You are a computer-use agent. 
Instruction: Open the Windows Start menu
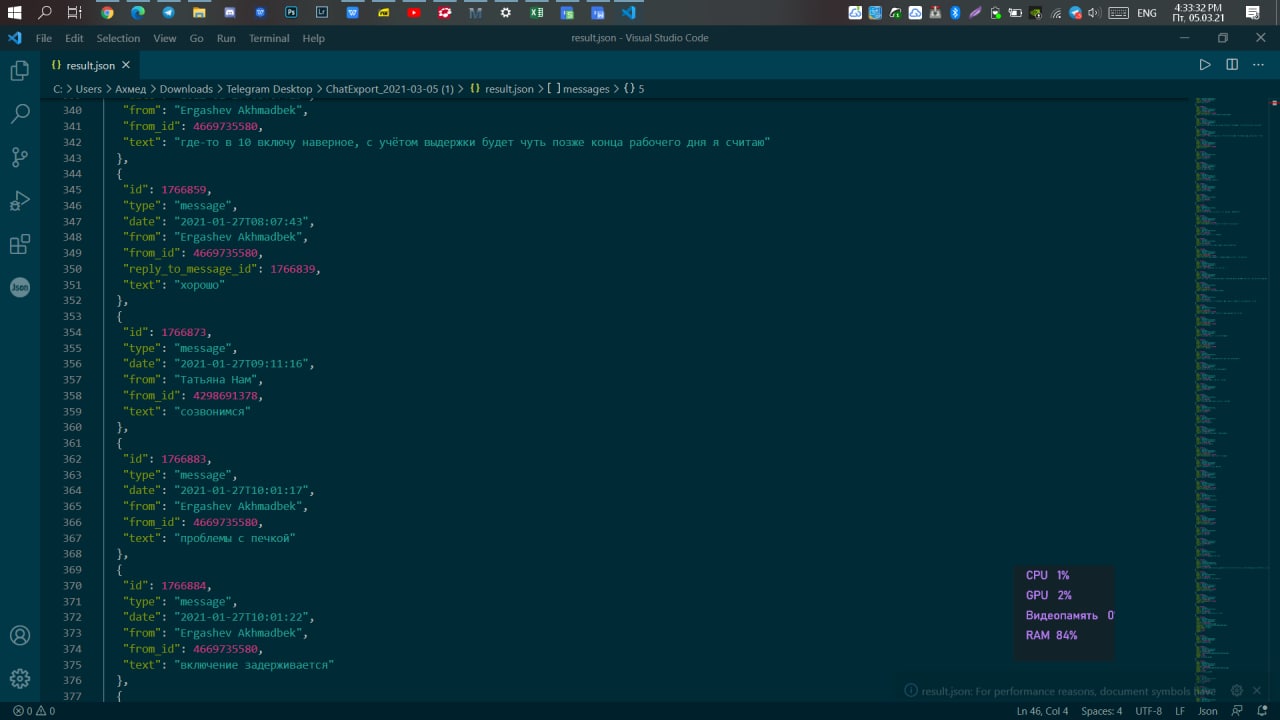(x=14, y=13)
